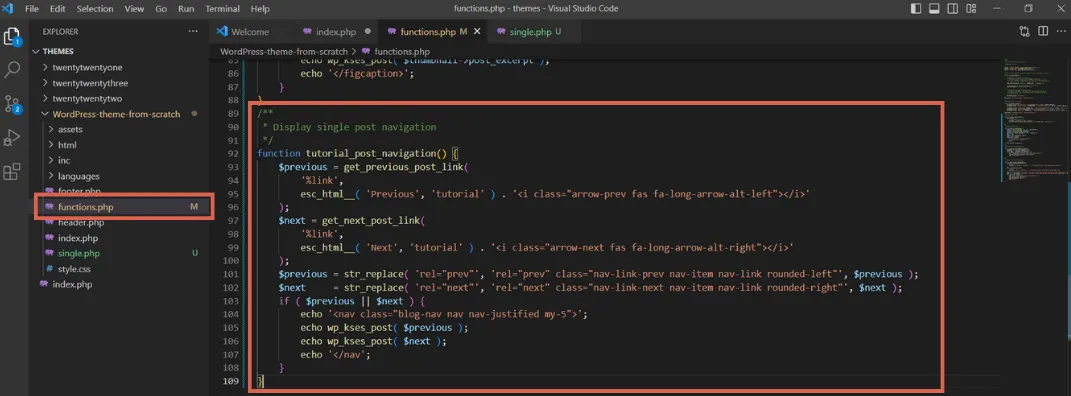Open single.php in the explorer
Image resolution: width=1071 pixels, height=396 pixels.
[79, 253]
